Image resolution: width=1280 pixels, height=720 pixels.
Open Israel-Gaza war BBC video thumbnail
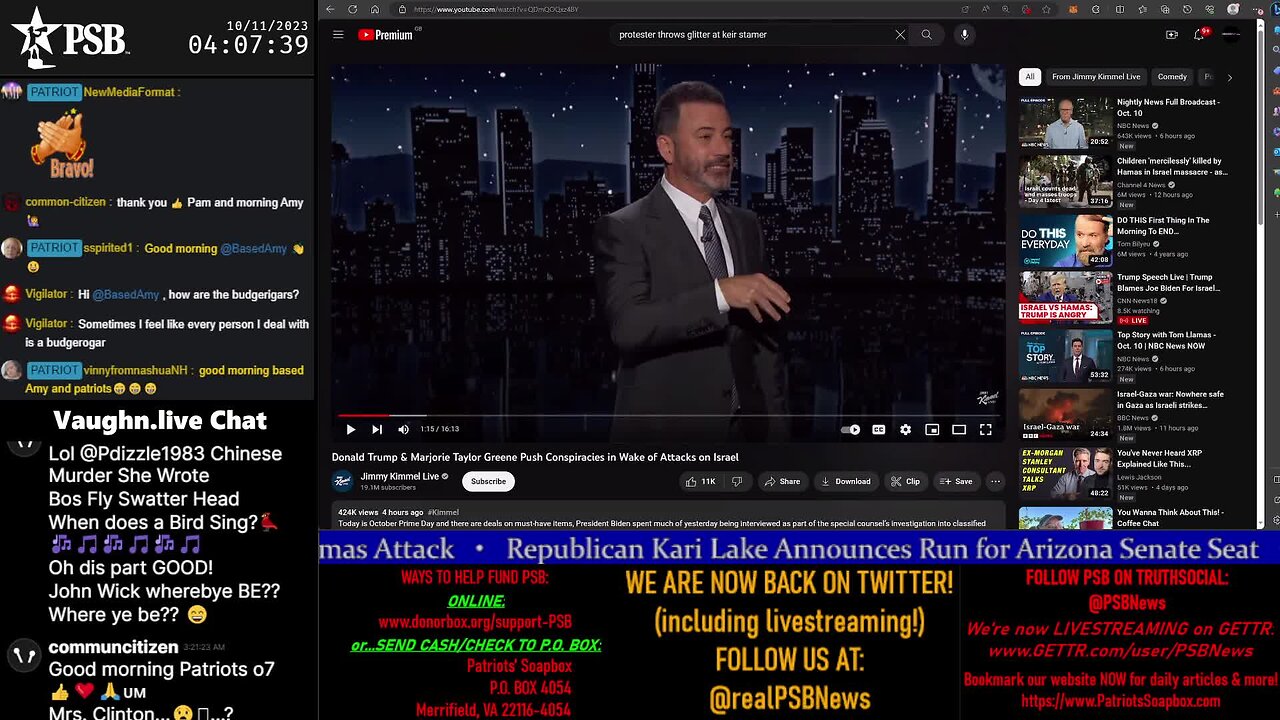point(1065,414)
